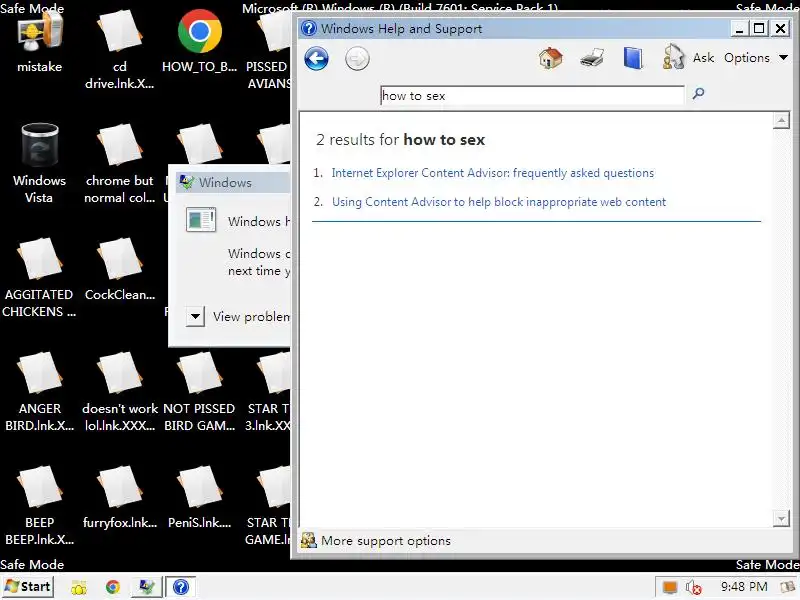
Task: Click the orange tray notification icon
Action: [x=669, y=588]
